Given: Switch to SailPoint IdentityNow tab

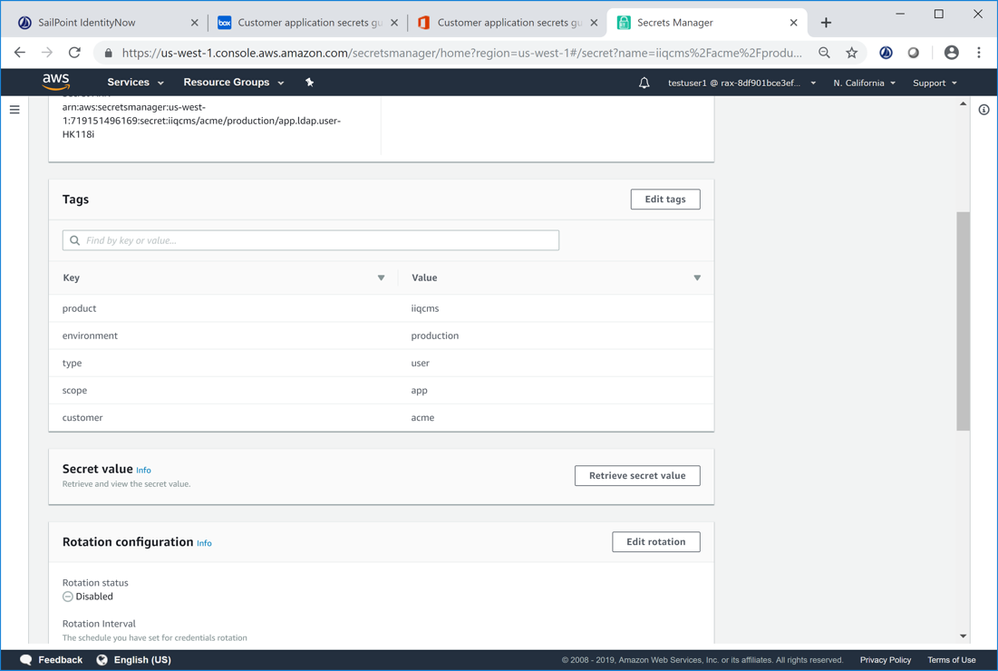Looking at the screenshot, I should [100, 22].
